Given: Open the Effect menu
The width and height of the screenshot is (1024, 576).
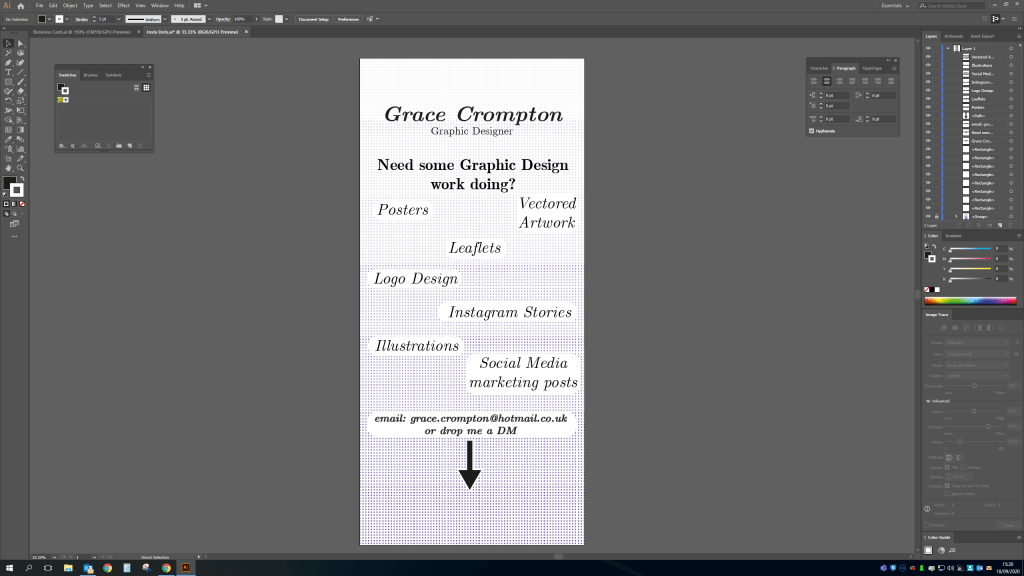Looking at the screenshot, I should pos(123,5).
